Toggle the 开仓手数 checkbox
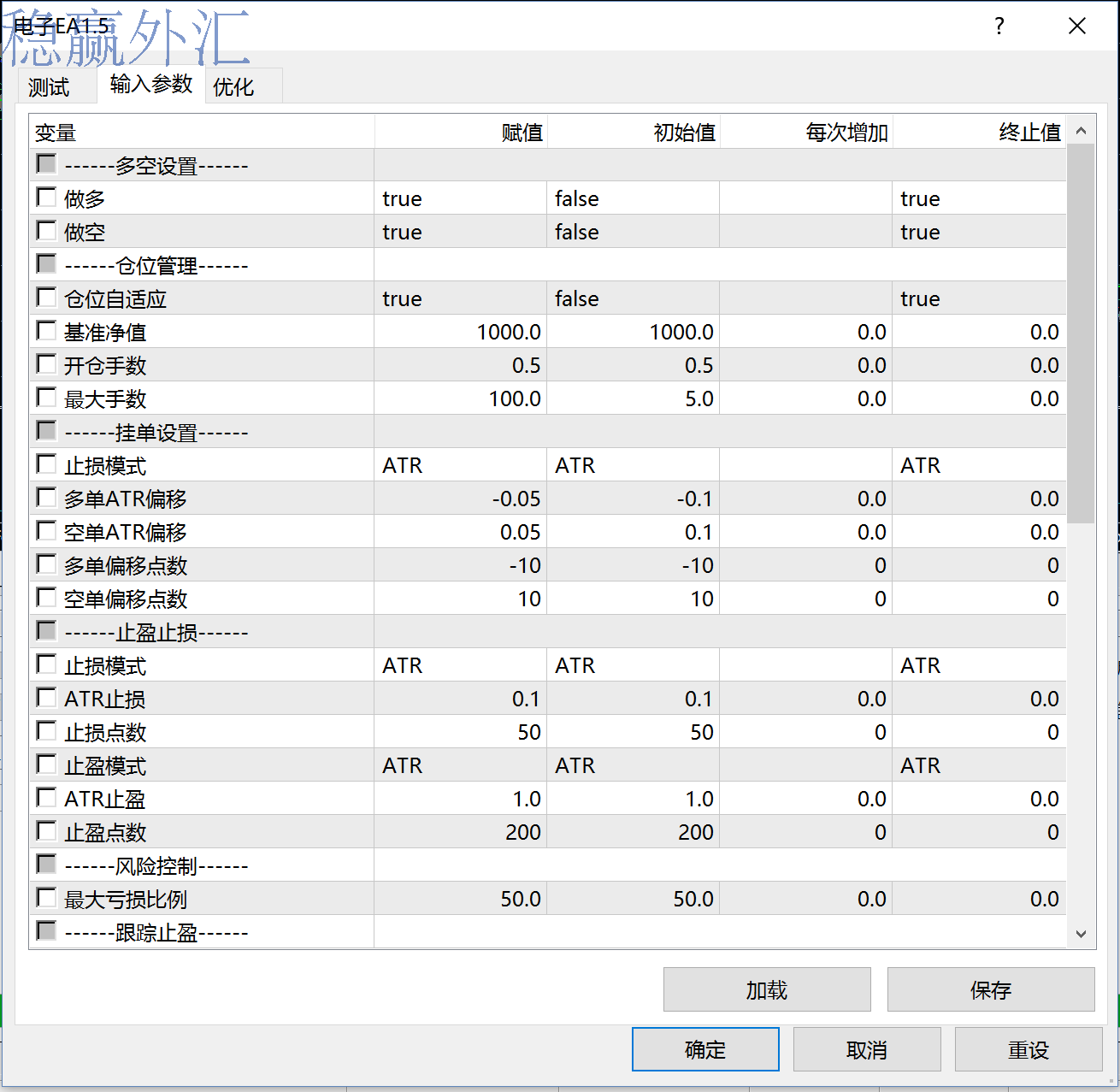The height and width of the screenshot is (1092, 1120). click(x=46, y=364)
